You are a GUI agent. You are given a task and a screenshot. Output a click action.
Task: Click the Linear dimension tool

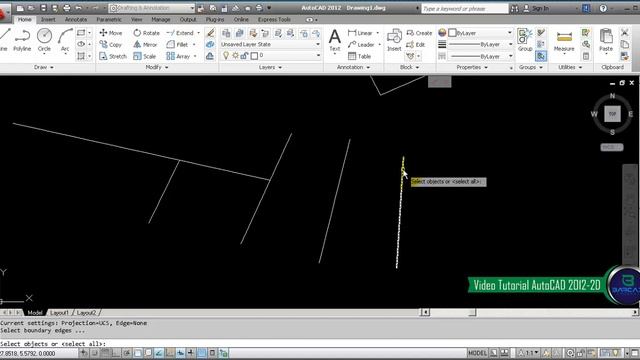[360, 33]
